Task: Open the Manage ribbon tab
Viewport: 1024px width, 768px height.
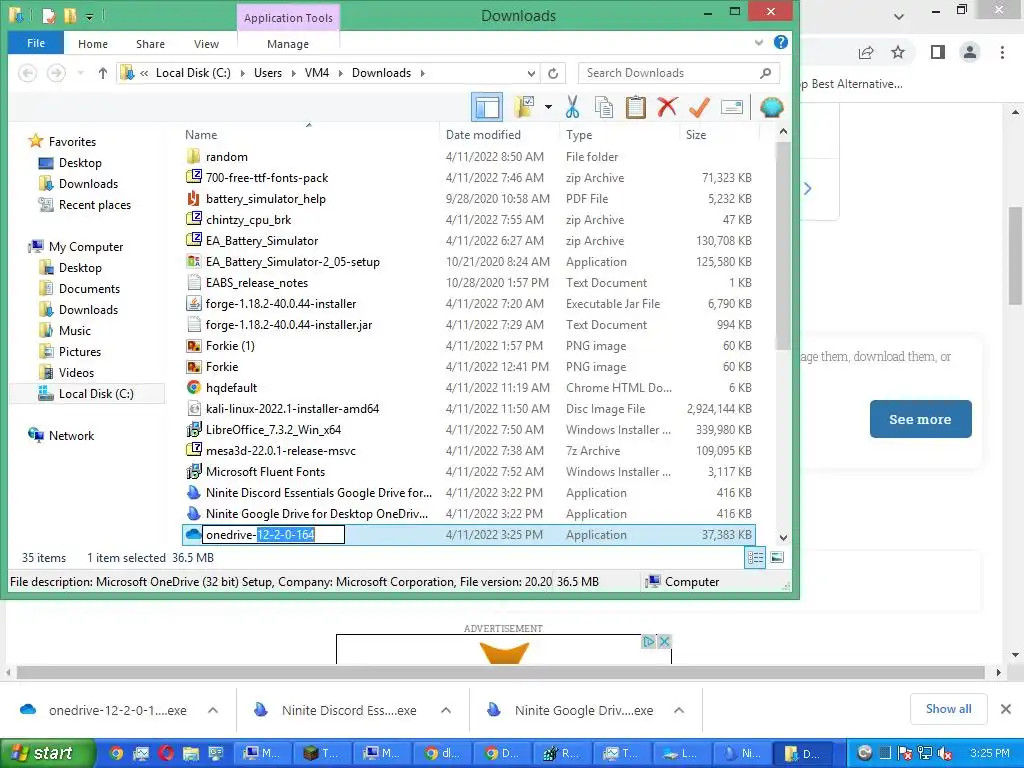Action: pos(288,44)
